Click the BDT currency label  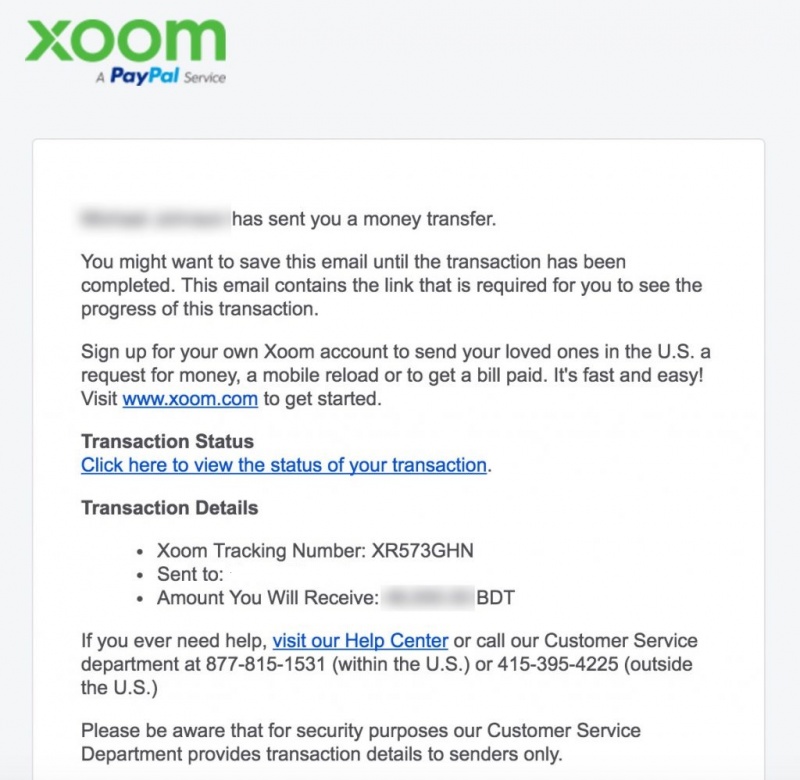[495, 598]
